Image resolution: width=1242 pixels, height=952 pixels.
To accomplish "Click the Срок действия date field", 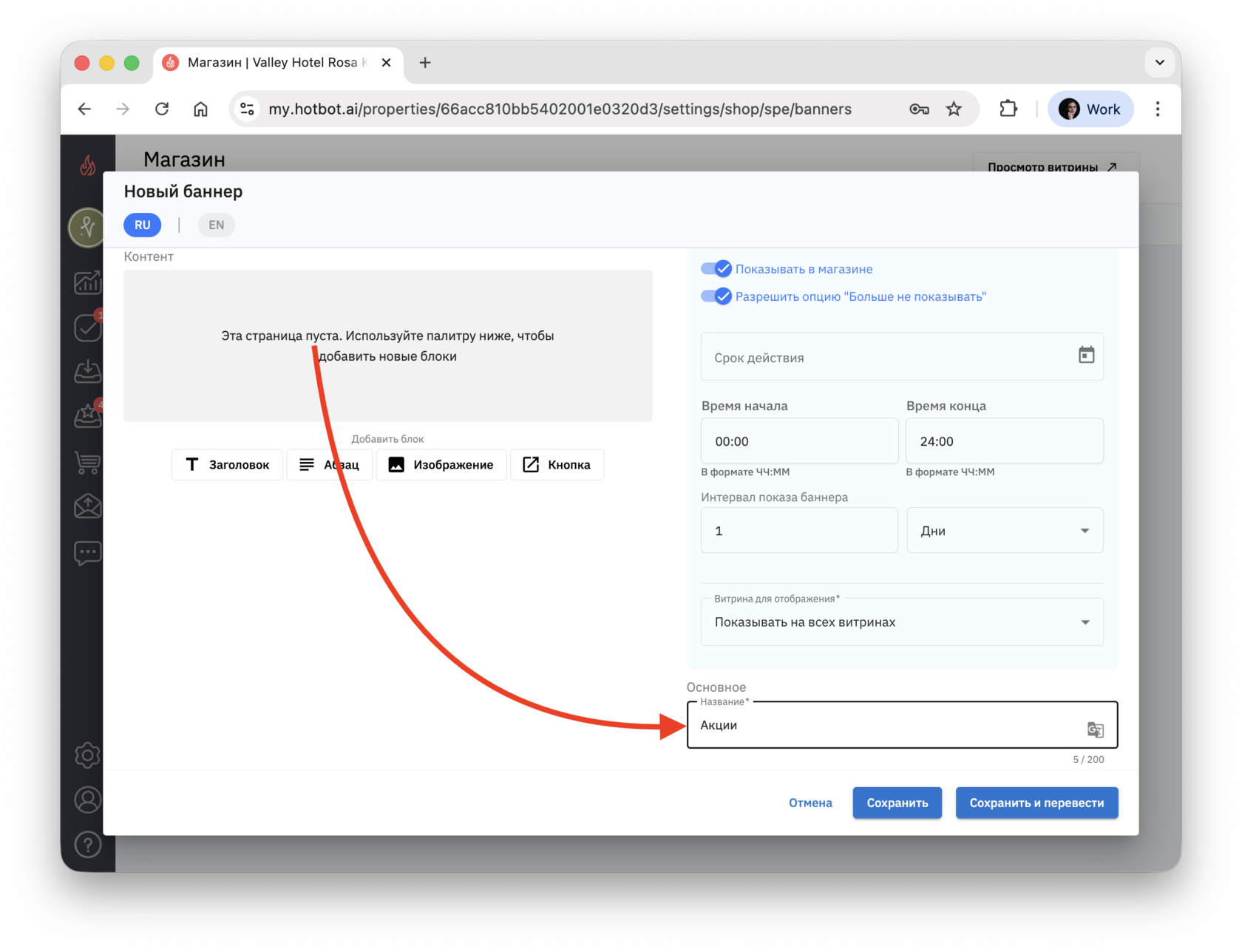I will [902, 357].
